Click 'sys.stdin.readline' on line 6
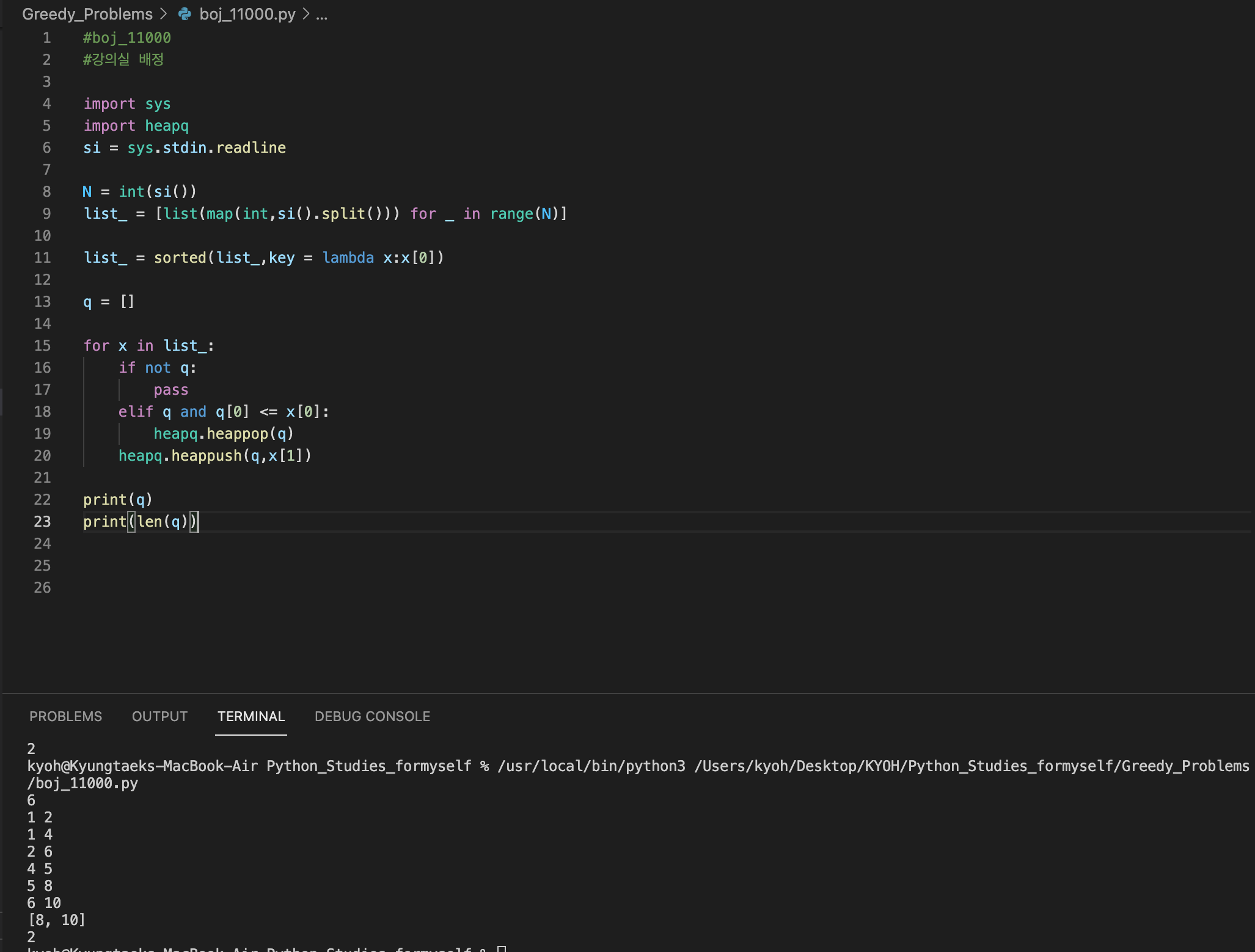The width and height of the screenshot is (1255, 952). tap(207, 148)
